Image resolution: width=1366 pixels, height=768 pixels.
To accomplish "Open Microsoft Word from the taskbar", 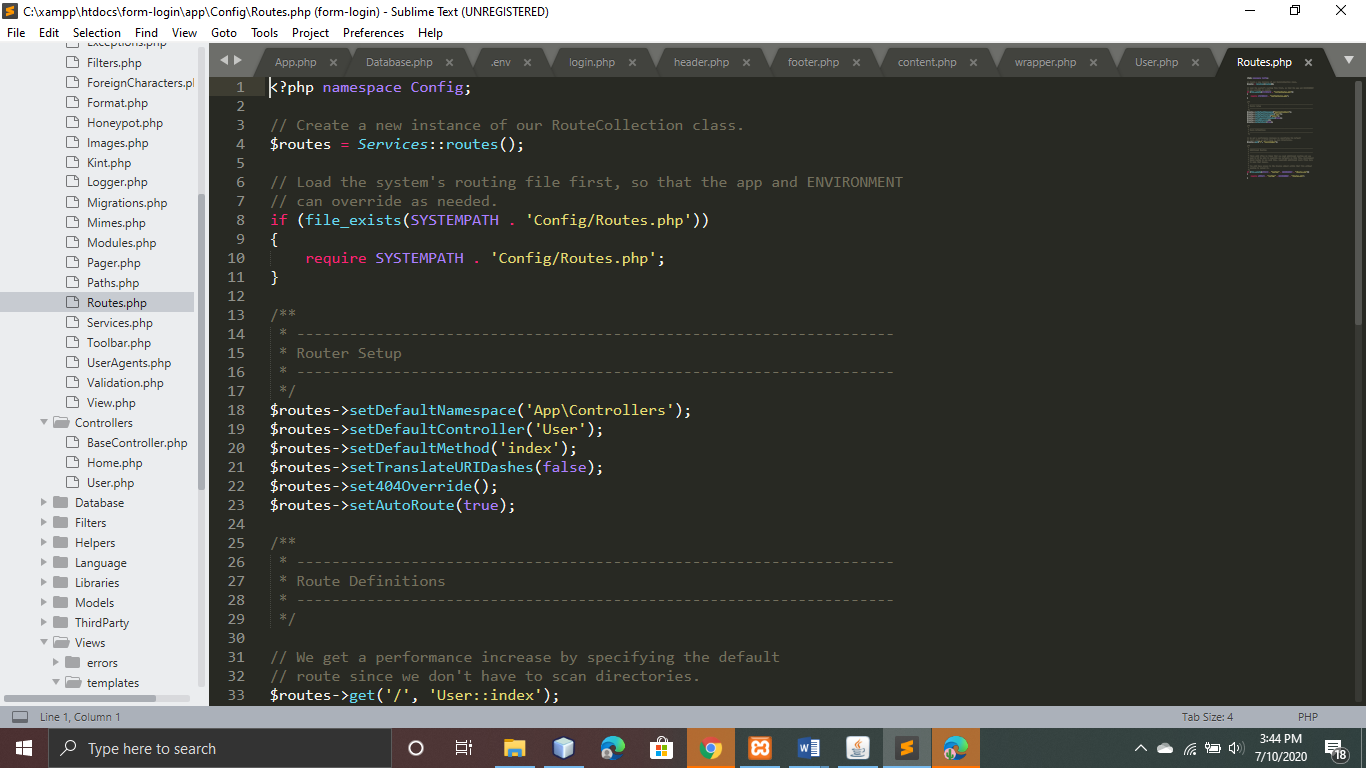I will 809,748.
